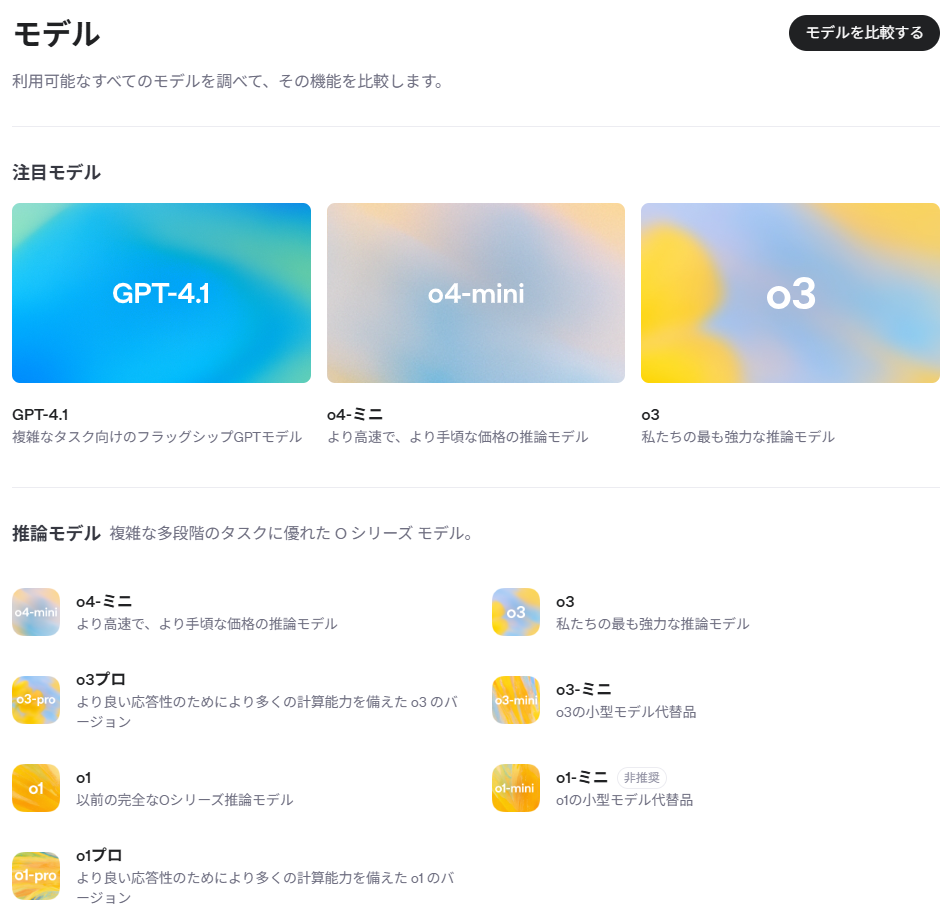The image size is (951, 917).
Task: Click o3 name in reasoning models list
Action: 565,602
